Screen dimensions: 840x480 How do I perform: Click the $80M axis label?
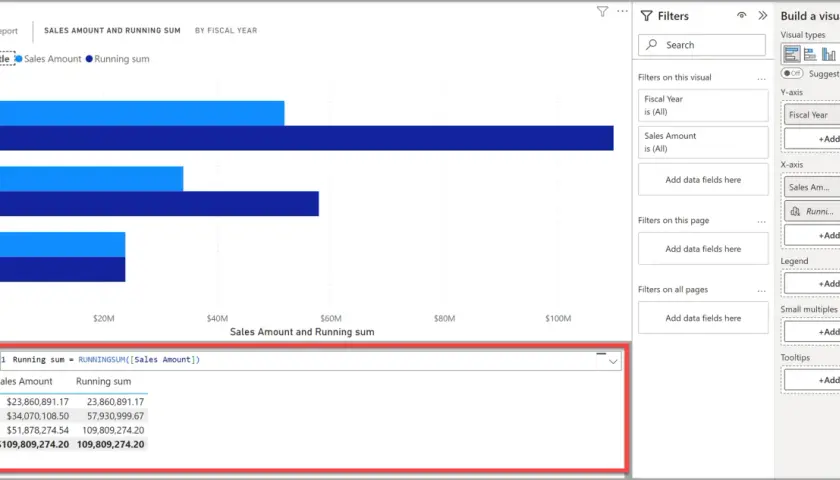[x=444, y=318]
